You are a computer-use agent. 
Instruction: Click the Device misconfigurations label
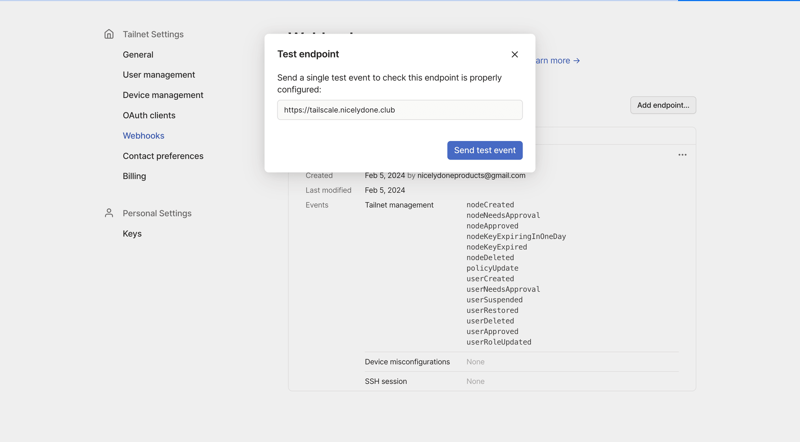(x=407, y=362)
